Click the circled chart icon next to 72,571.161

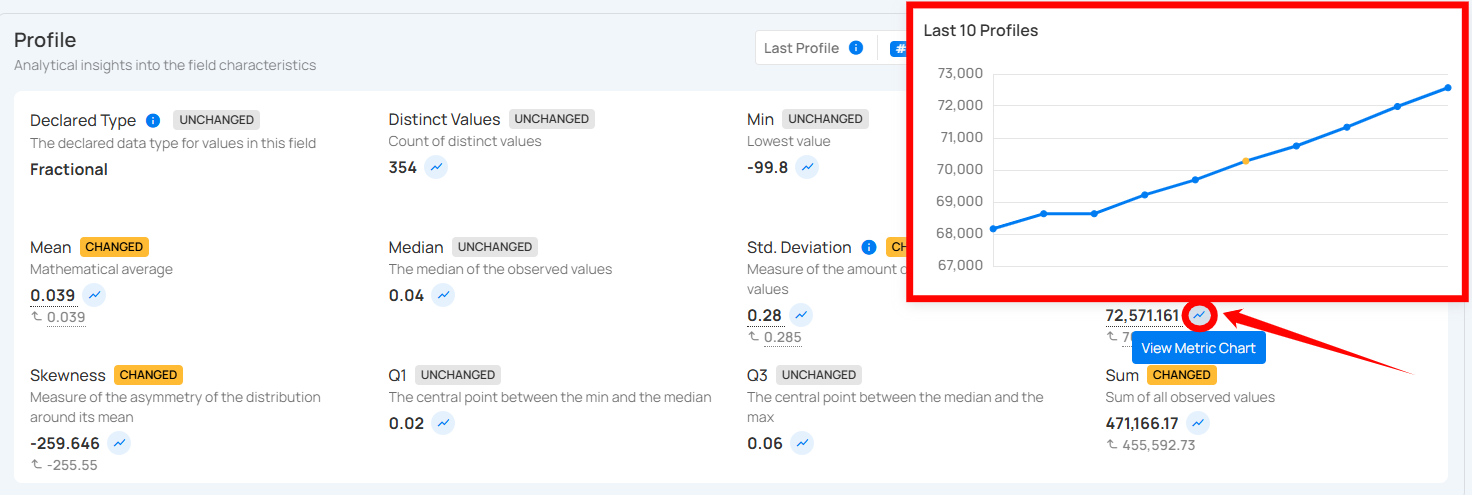click(1199, 316)
